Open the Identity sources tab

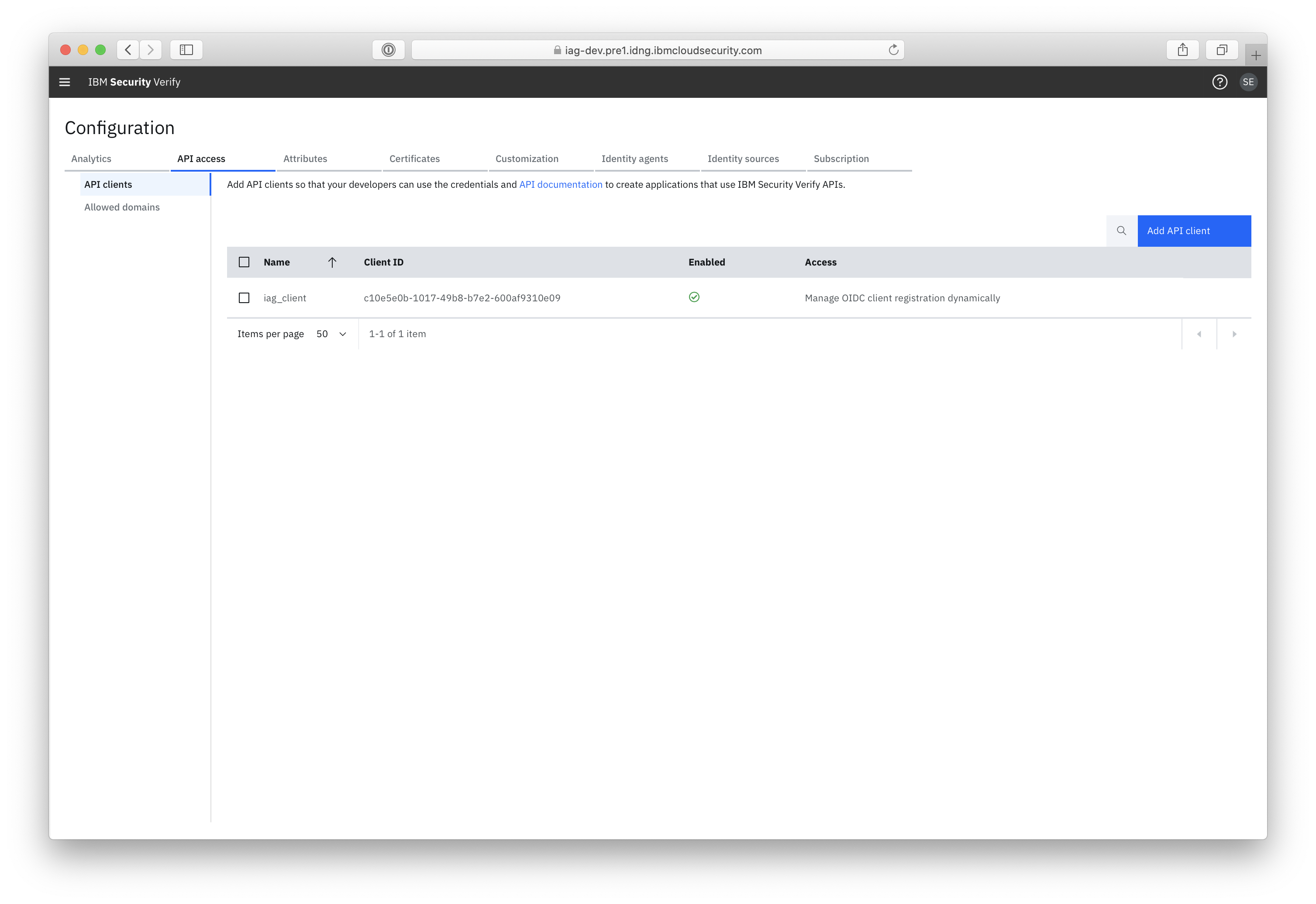pyautogui.click(x=743, y=159)
